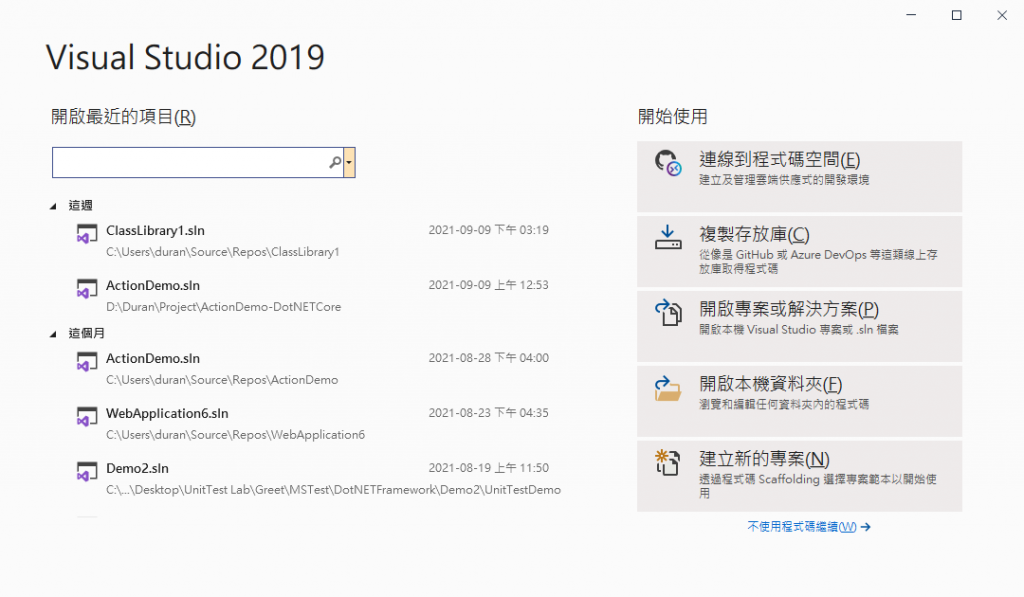Image resolution: width=1024 pixels, height=597 pixels.
Task: Click path D:\Duran\Project\ActionDemo-DotNETCore
Action: [223, 306]
